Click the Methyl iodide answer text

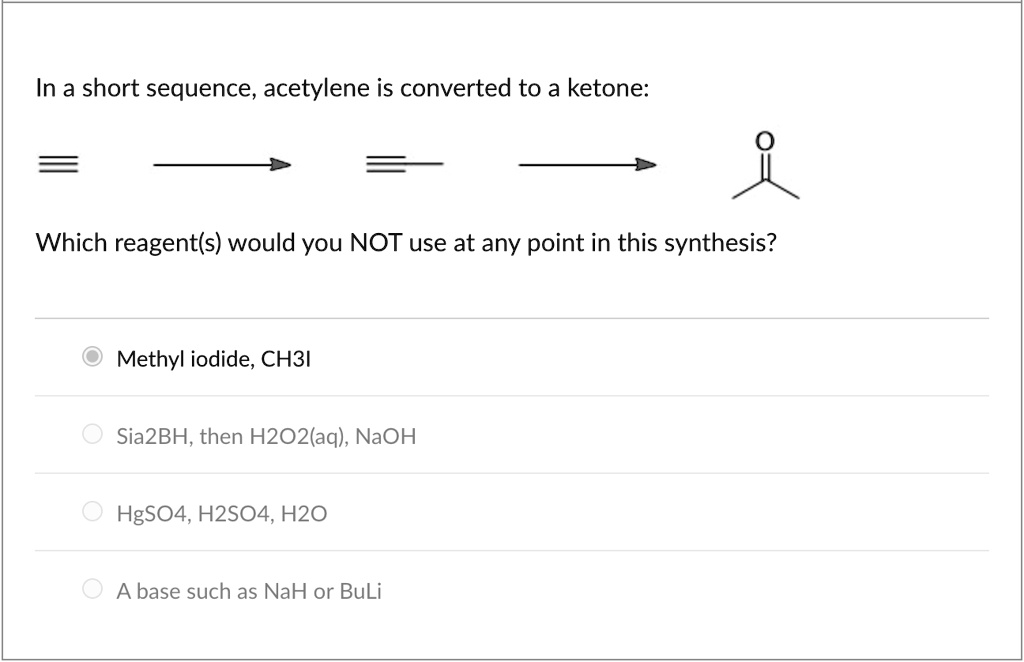tap(213, 359)
